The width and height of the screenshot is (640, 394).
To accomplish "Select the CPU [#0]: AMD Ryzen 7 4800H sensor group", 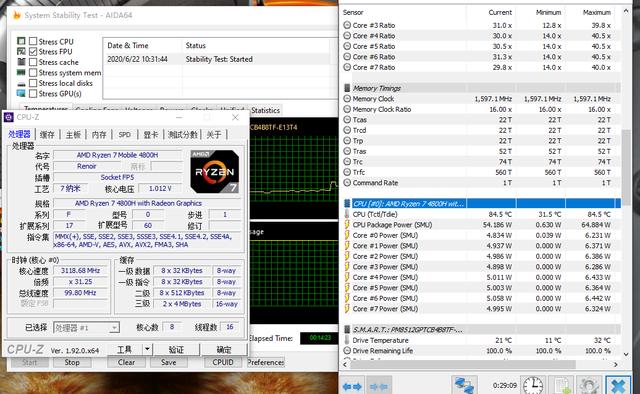I will tap(482, 203).
